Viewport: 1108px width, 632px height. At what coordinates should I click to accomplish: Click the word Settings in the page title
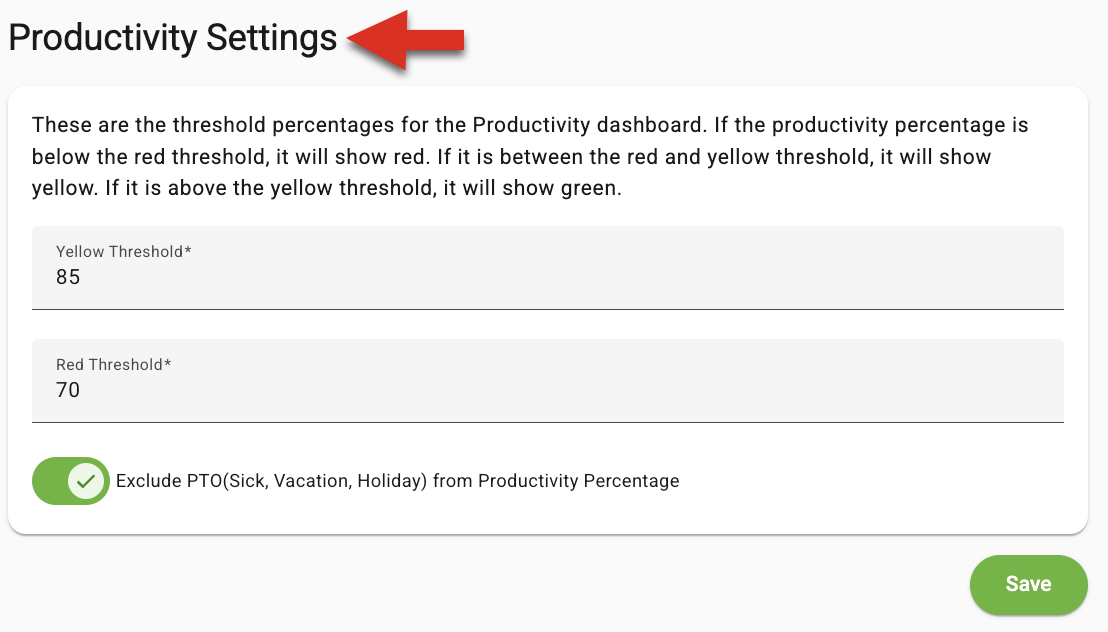[271, 37]
